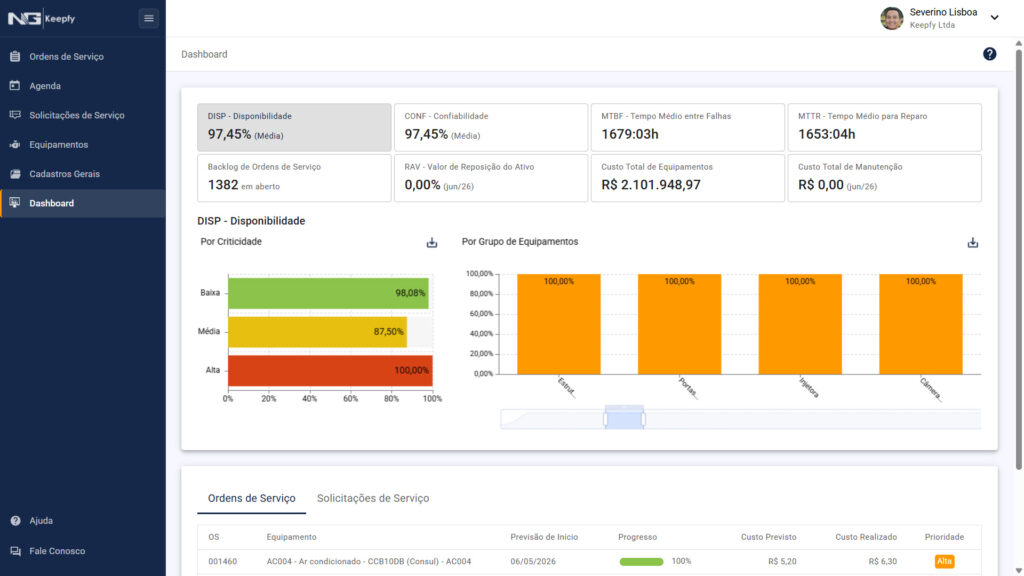Viewport: 1024px width, 576px height.
Task: Select the DISP - Disponibilidade card
Action: (x=294, y=127)
